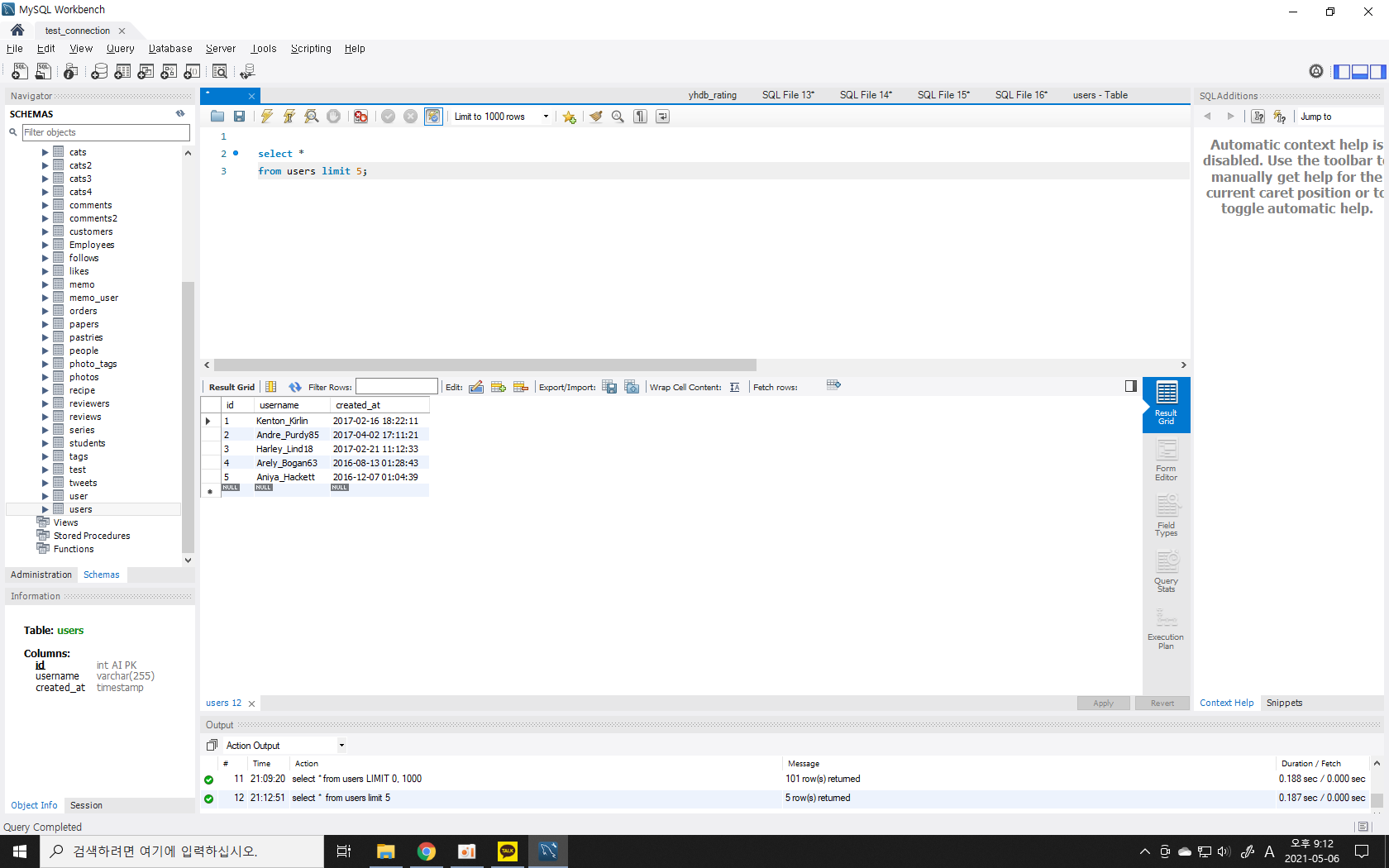Viewport: 1389px width, 868px height.
Task: Reconnect to DBMS icon
Action: pyautogui.click(x=247, y=72)
